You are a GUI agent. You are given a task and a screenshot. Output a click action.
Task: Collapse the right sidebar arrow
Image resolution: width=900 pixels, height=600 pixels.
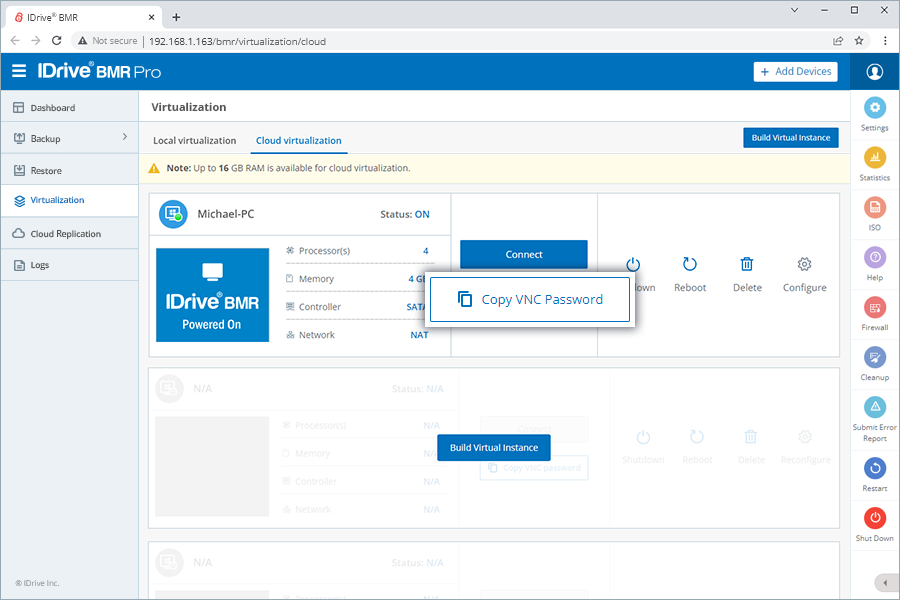(886, 583)
